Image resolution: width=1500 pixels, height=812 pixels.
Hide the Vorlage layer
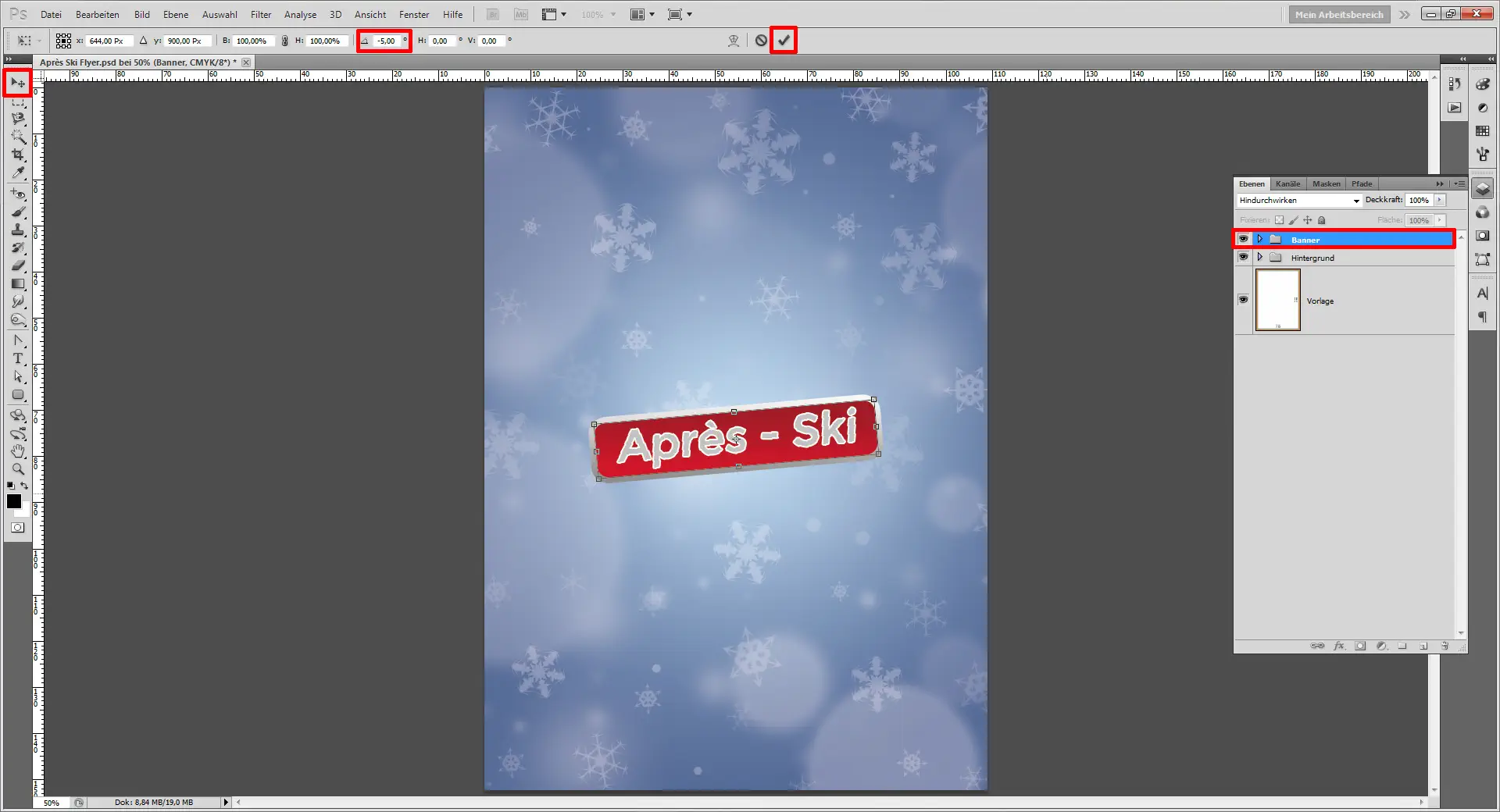tap(1244, 300)
